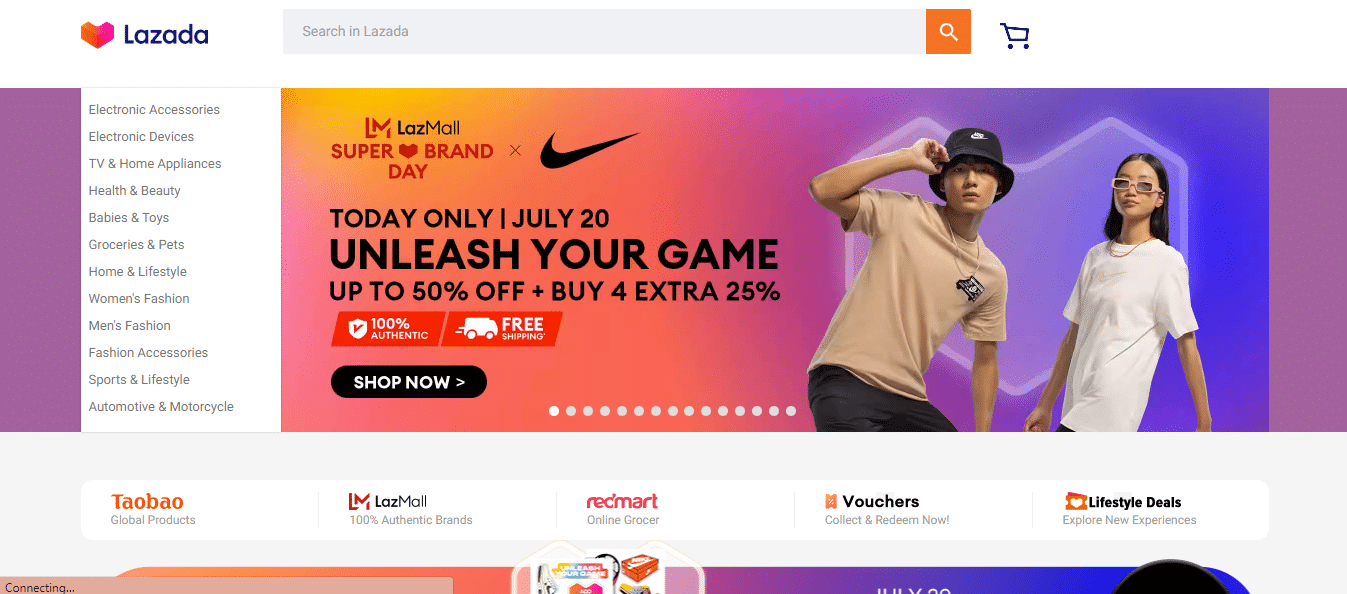
Task: Open the Groceries & Pets category
Action: (136, 245)
